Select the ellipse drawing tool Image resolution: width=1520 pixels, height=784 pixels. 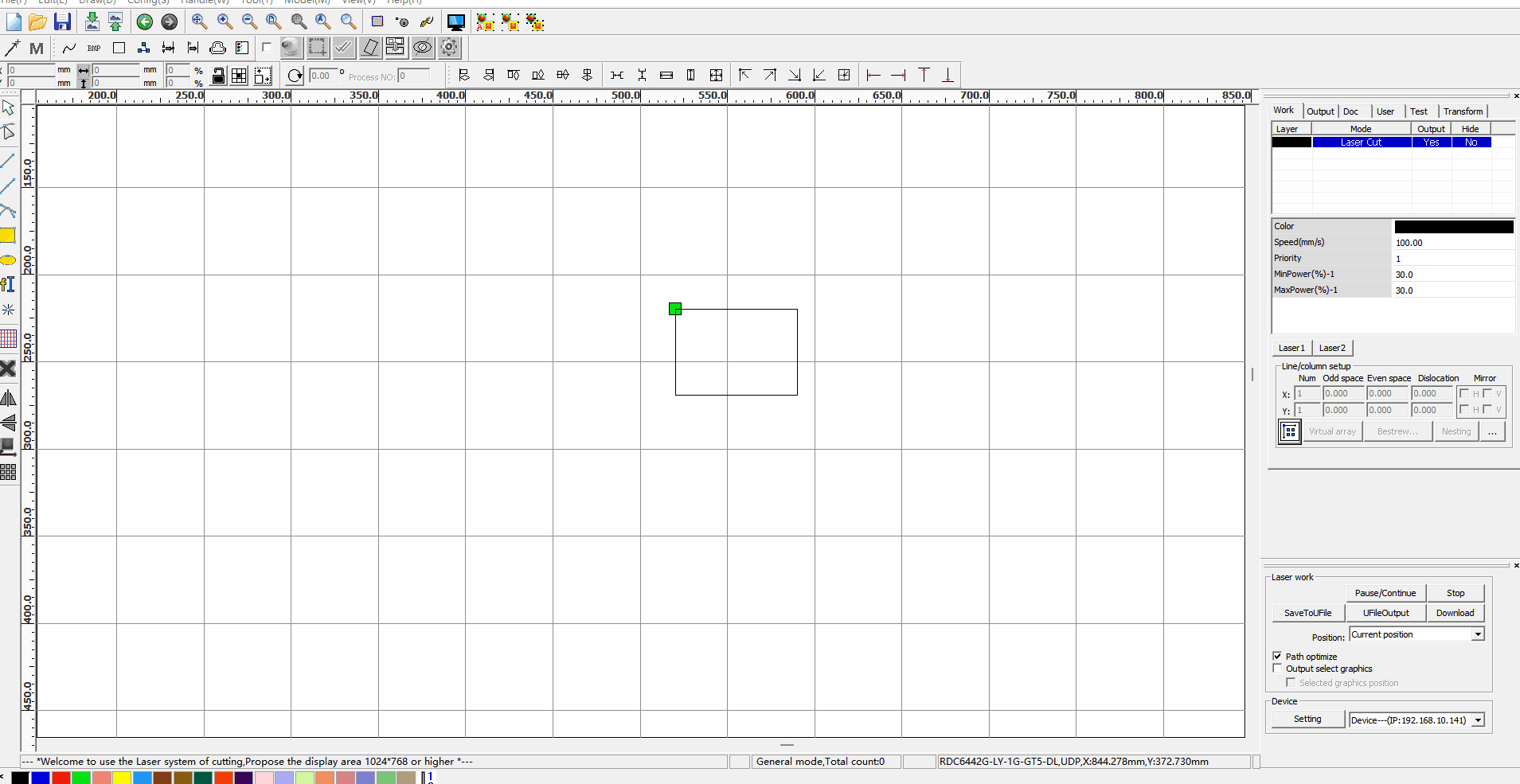pyautogui.click(x=8, y=260)
